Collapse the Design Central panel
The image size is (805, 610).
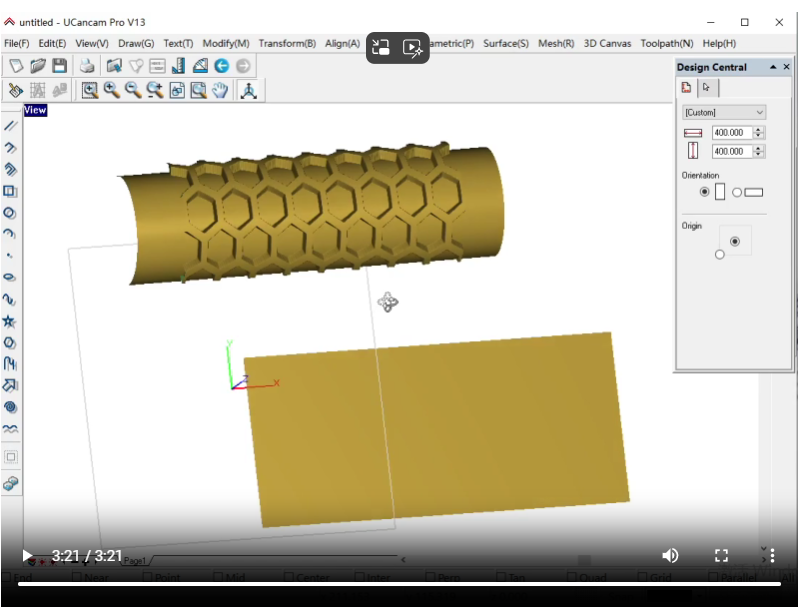[772, 67]
